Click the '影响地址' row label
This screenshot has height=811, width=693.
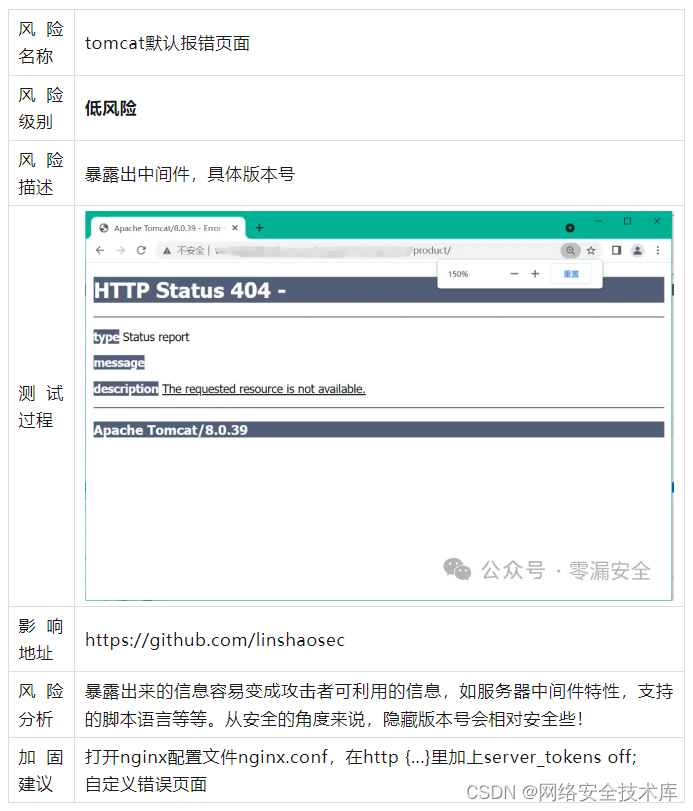(x=41, y=640)
